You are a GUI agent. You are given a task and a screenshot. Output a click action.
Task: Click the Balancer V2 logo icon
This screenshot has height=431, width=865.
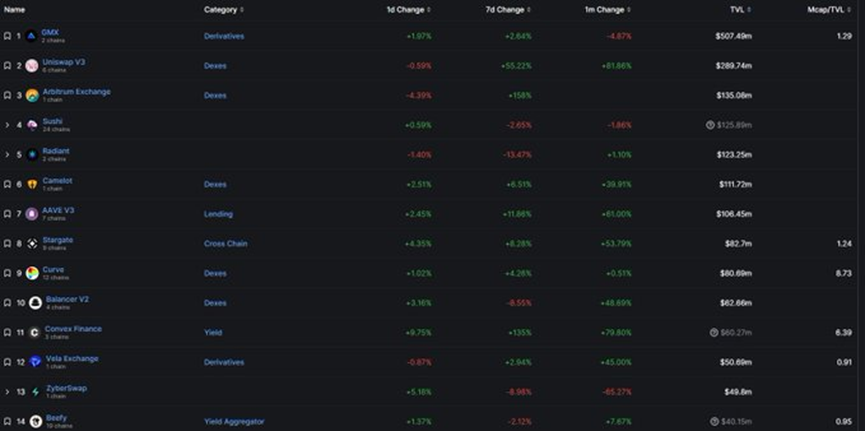(x=35, y=302)
